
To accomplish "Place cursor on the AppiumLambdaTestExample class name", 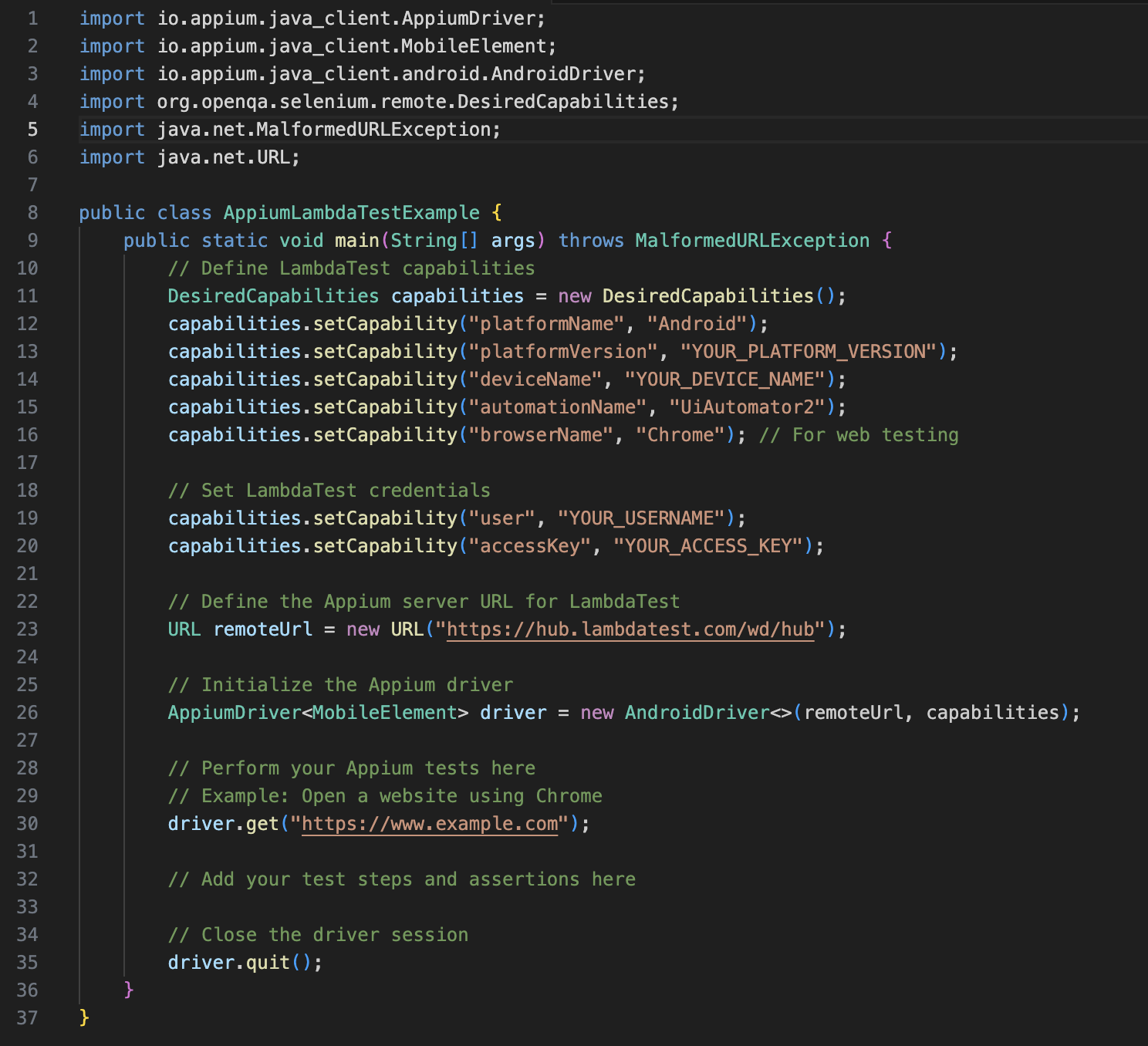I will 351,213.
